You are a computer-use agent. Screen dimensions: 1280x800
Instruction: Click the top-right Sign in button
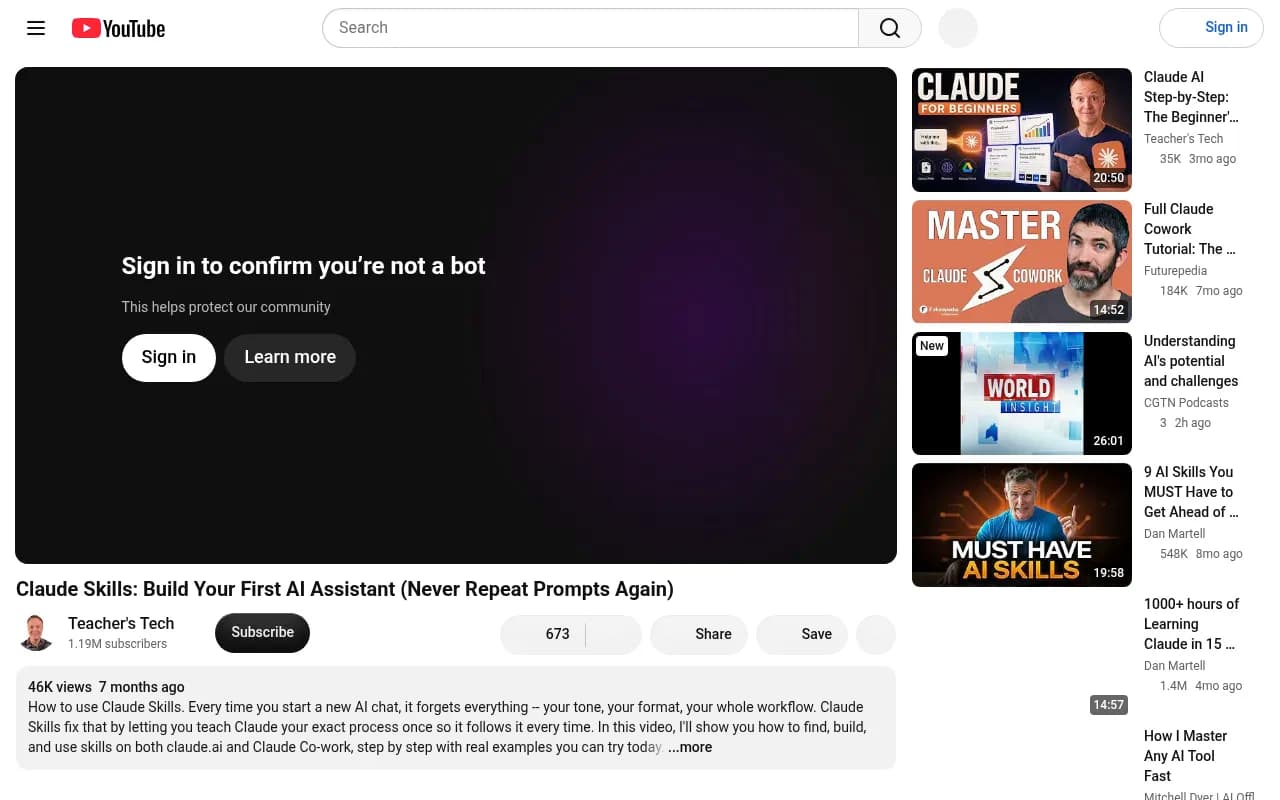(x=1211, y=28)
